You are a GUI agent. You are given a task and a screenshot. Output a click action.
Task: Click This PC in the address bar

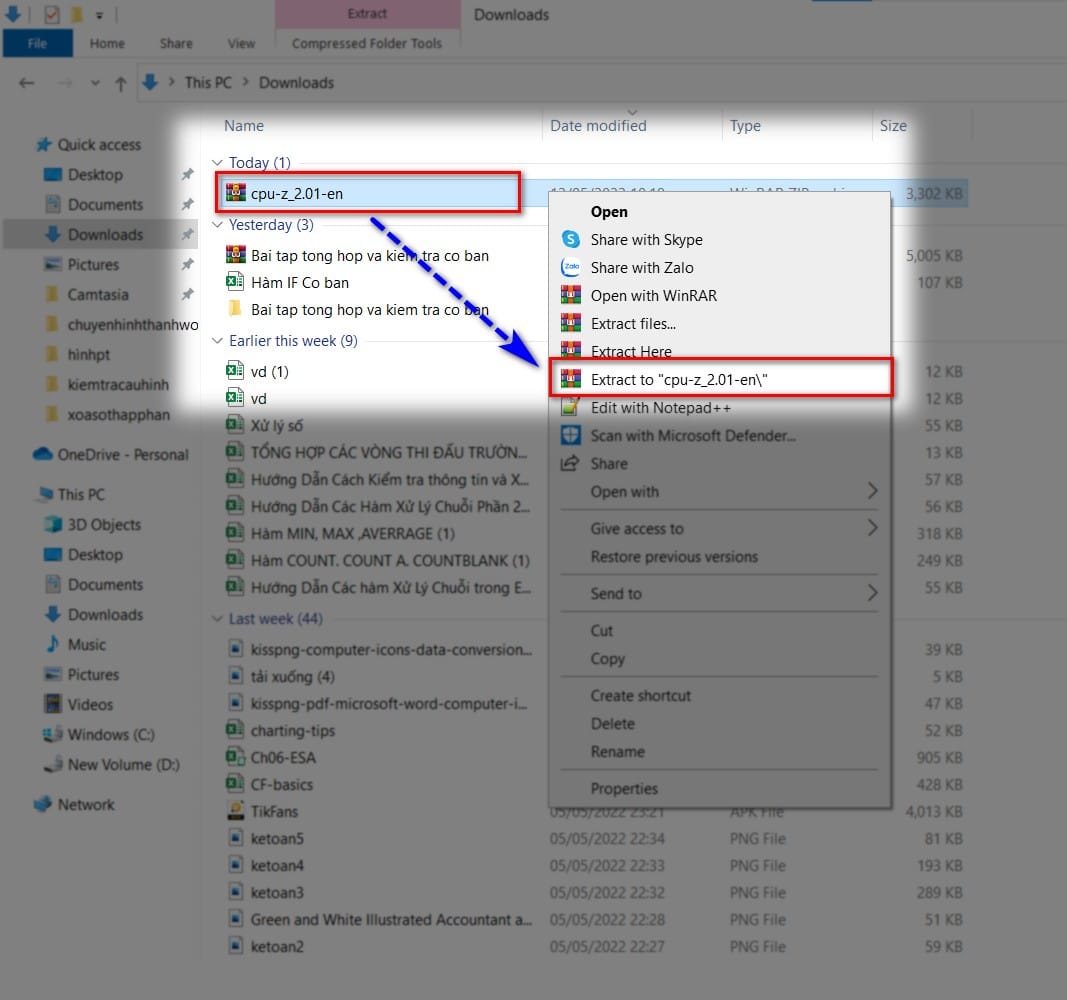tap(208, 82)
